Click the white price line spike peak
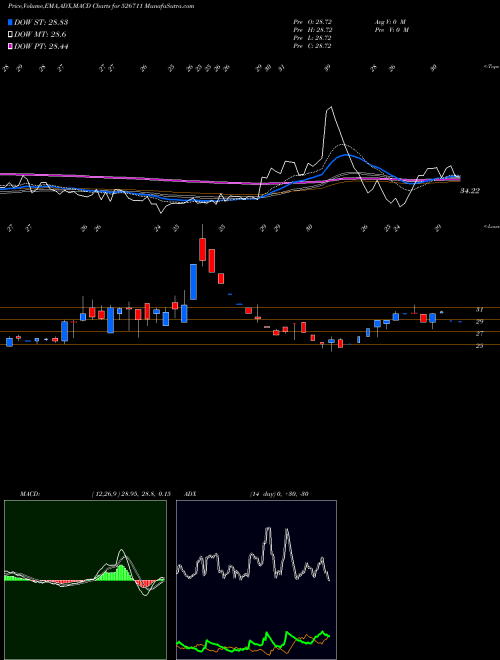The width and height of the screenshot is (500, 660). coord(330,108)
